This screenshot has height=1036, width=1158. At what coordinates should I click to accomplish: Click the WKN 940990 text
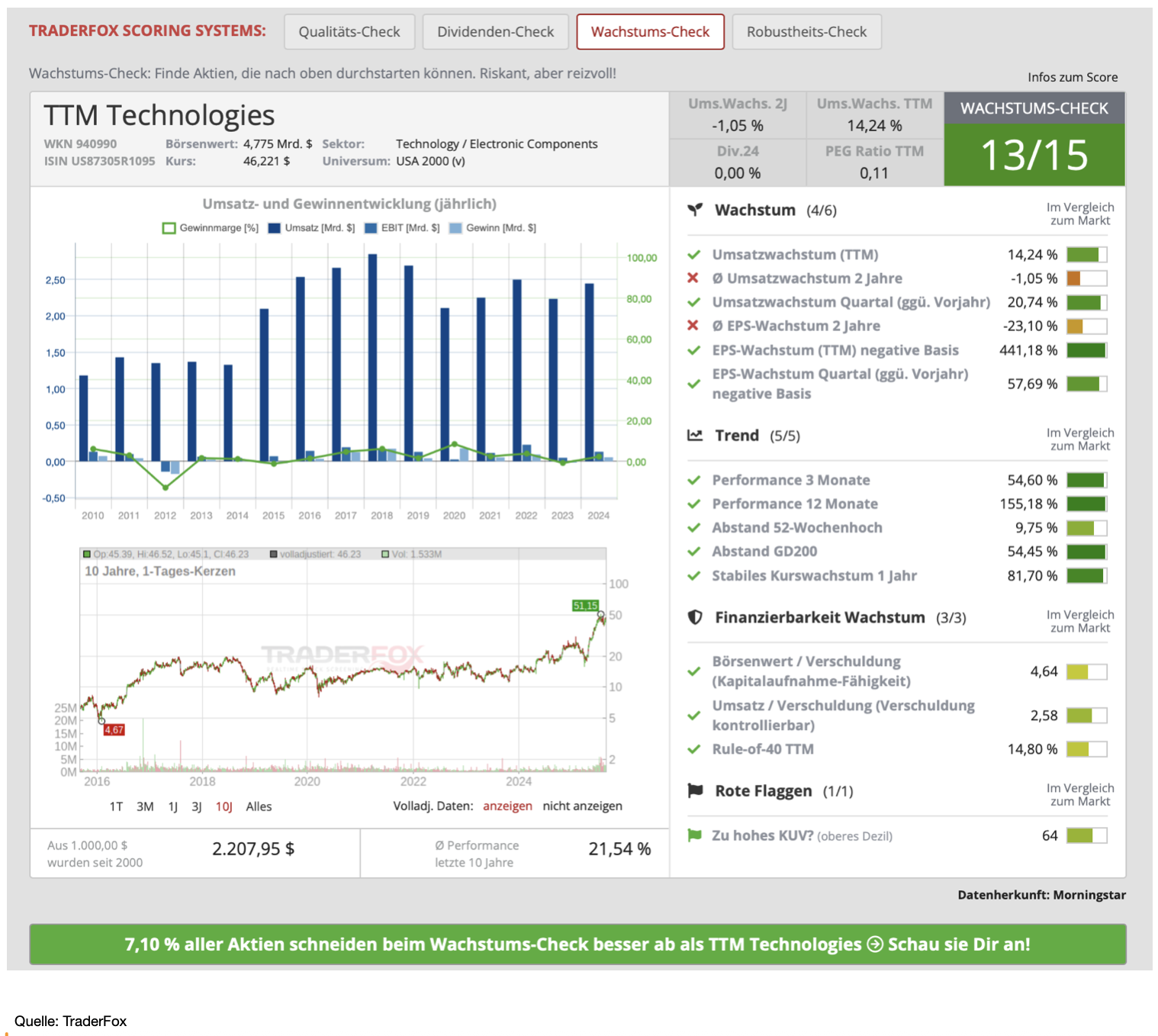tap(80, 143)
